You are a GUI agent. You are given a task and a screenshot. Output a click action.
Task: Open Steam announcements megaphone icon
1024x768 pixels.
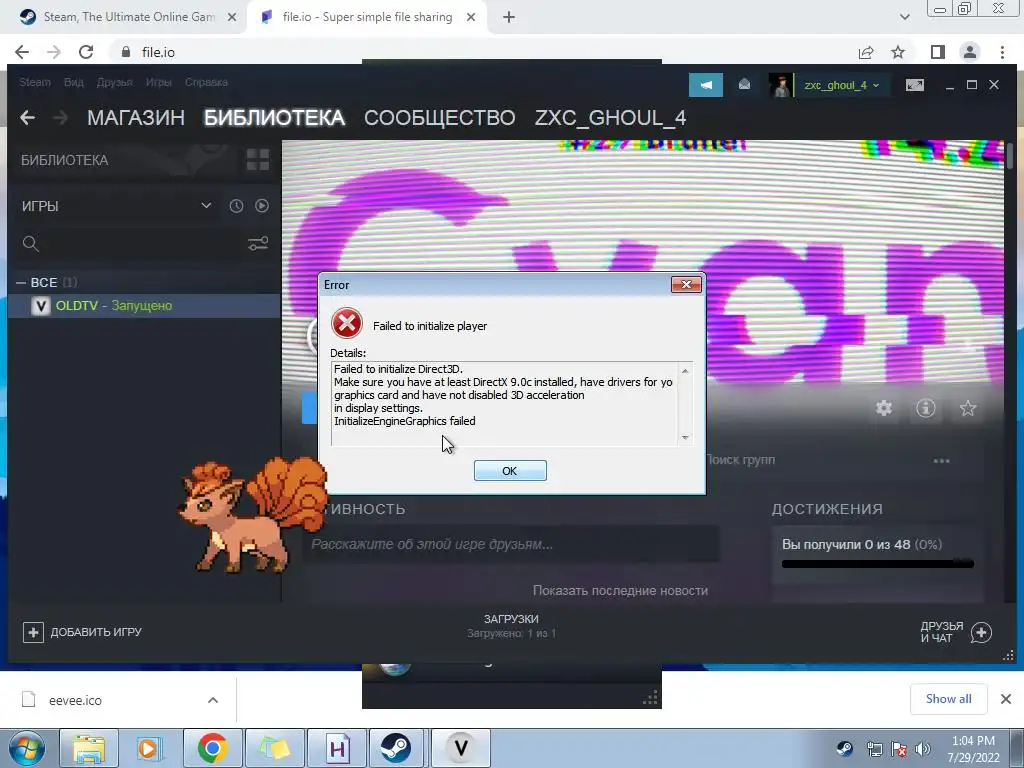(706, 85)
